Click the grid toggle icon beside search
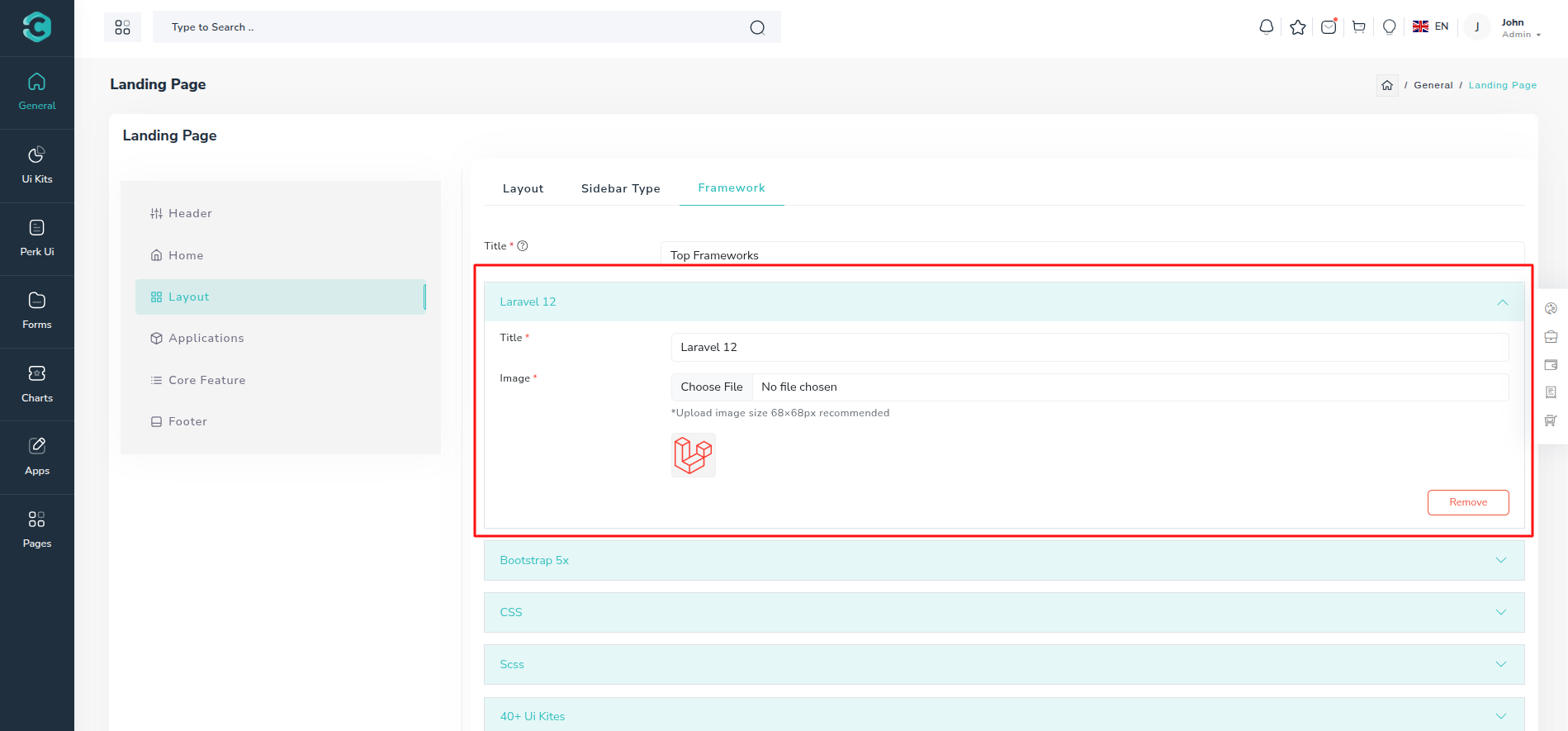The image size is (1568, 731). pyautogui.click(x=122, y=27)
